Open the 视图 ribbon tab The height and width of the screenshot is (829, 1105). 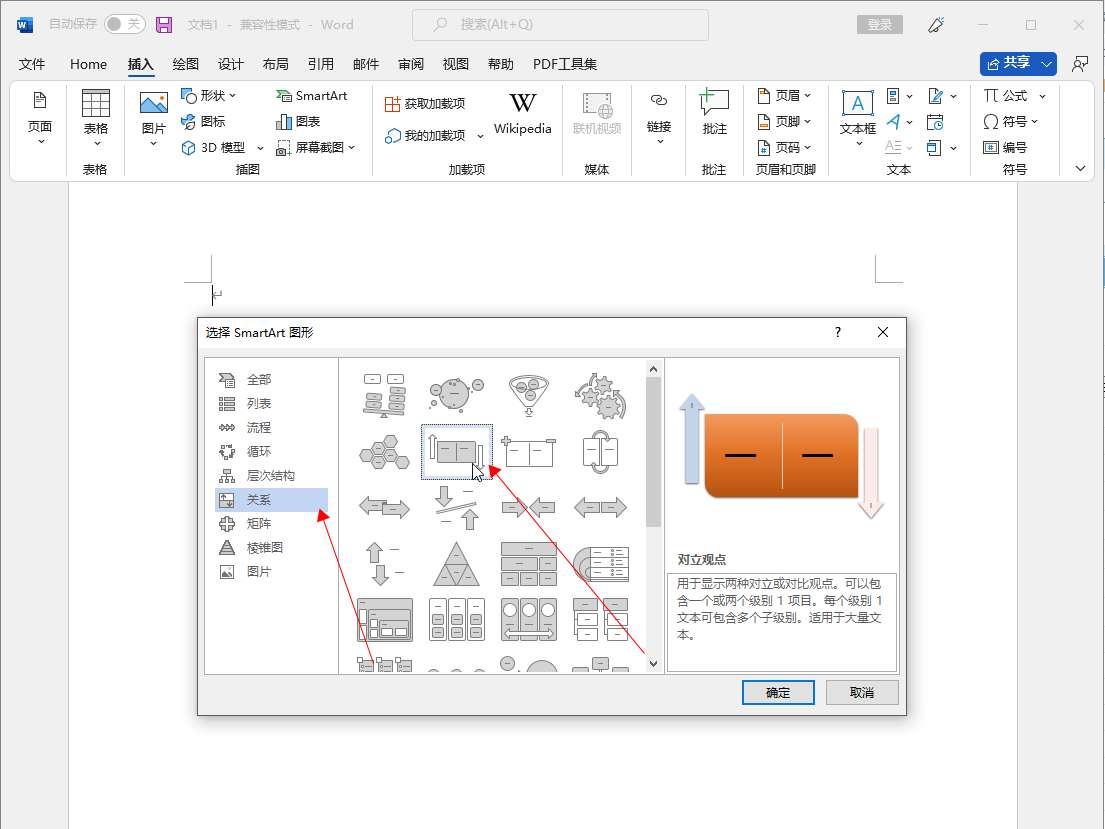[456, 64]
